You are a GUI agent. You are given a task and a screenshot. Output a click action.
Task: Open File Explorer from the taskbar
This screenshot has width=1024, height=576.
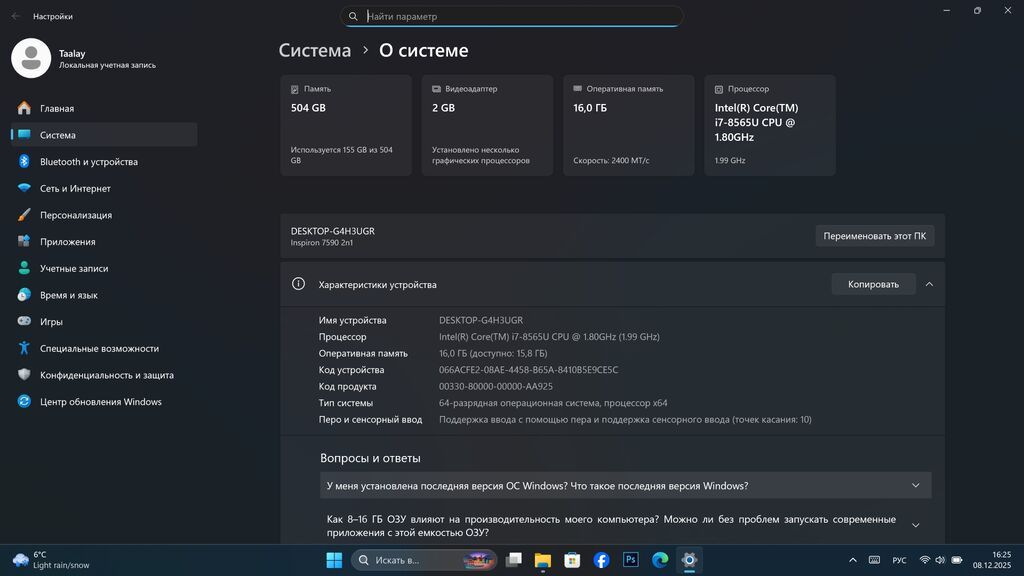coord(543,560)
